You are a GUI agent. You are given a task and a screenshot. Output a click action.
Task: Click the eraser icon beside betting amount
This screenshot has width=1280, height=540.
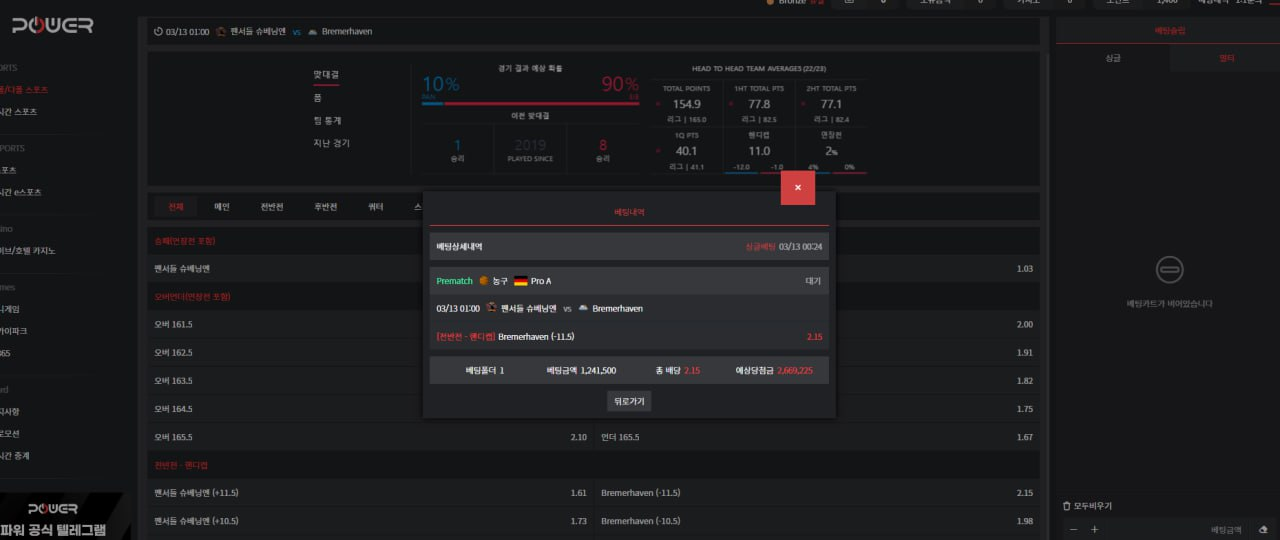tap(1263, 529)
